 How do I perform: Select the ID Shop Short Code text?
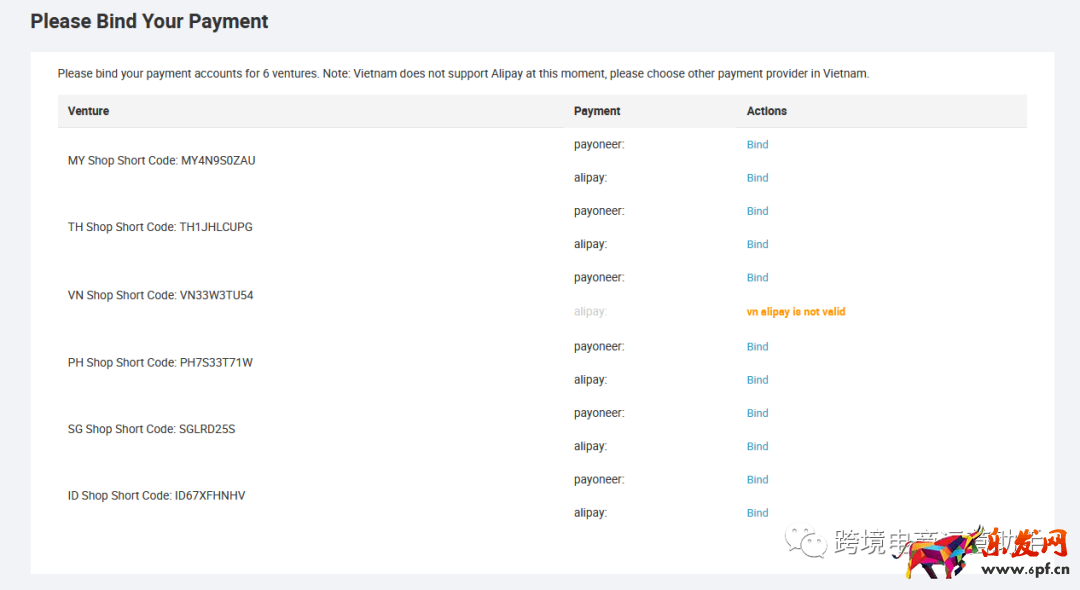[156, 496]
